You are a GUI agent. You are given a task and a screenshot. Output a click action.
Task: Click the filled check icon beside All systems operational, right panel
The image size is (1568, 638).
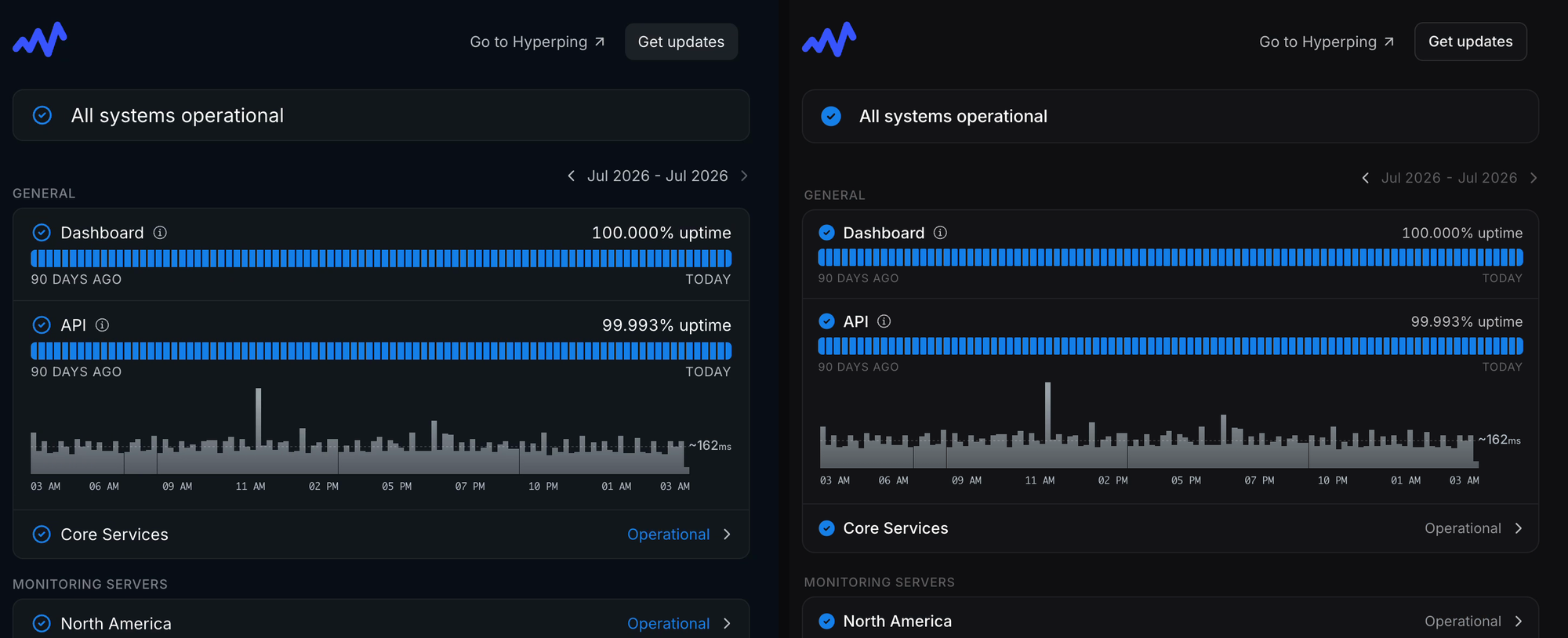[x=831, y=116]
